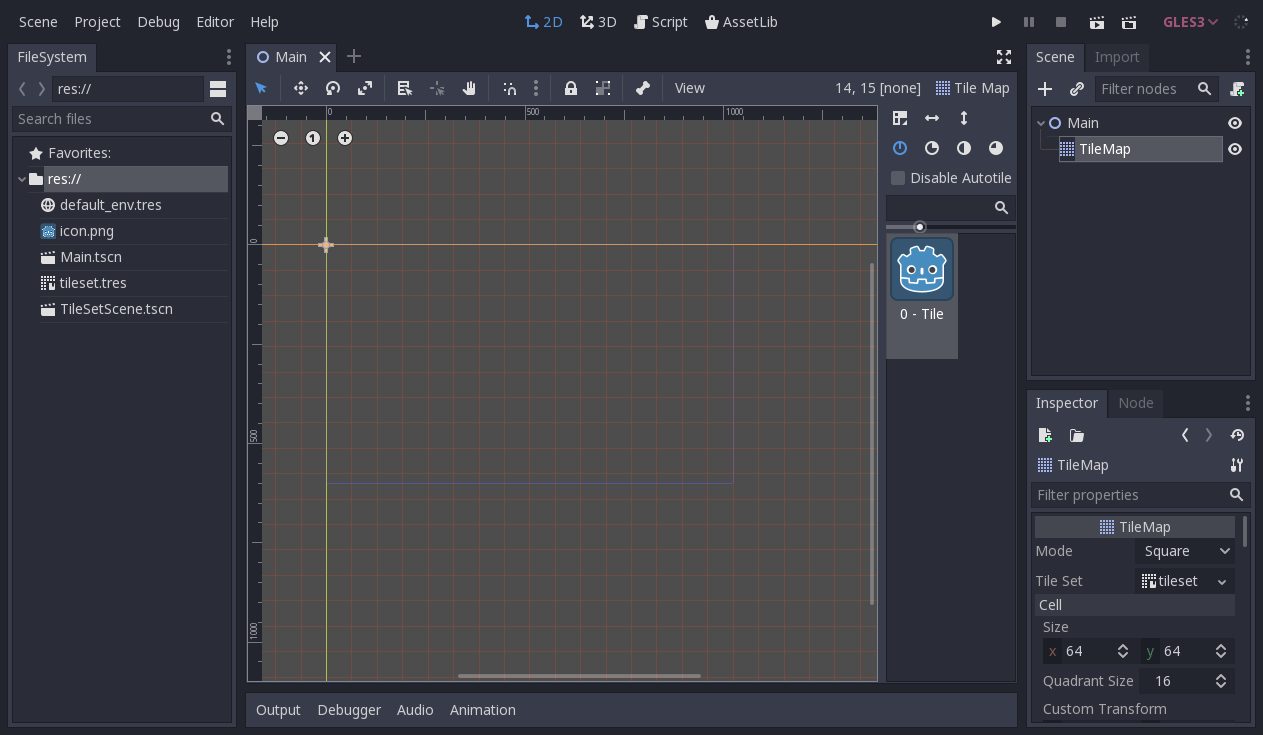Flip tile horizontally
The image size is (1263, 735).
(932, 118)
